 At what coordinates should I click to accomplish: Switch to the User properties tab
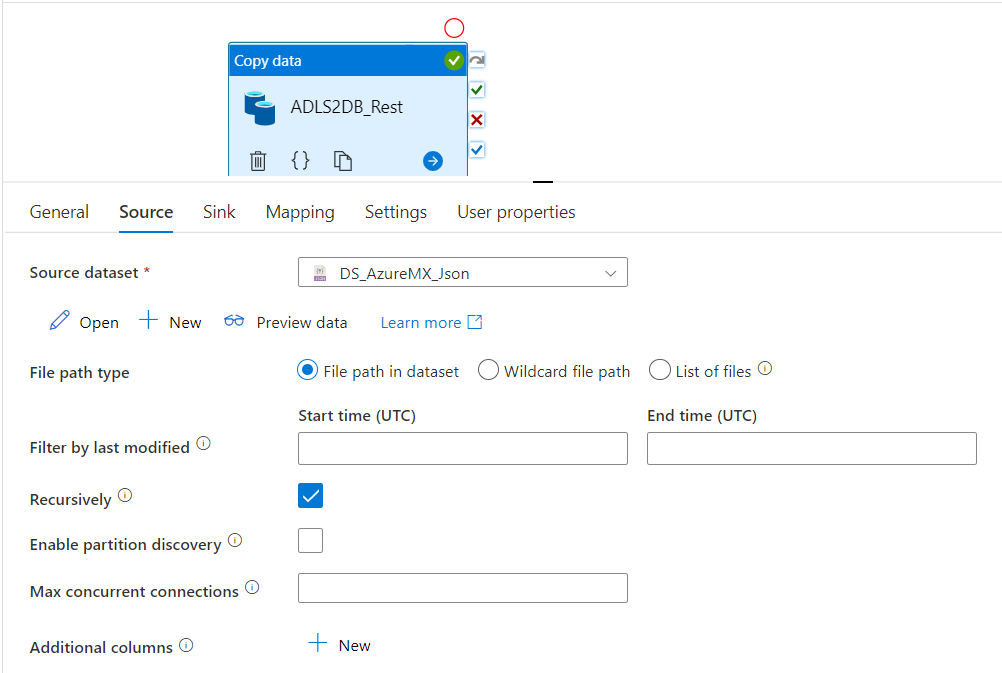(516, 212)
